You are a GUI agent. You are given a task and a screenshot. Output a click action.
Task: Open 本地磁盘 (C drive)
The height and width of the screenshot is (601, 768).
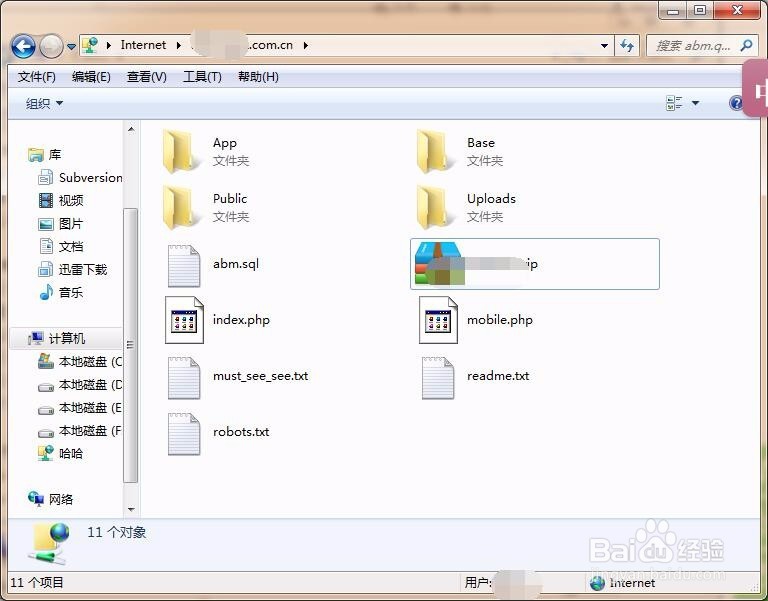coord(80,362)
